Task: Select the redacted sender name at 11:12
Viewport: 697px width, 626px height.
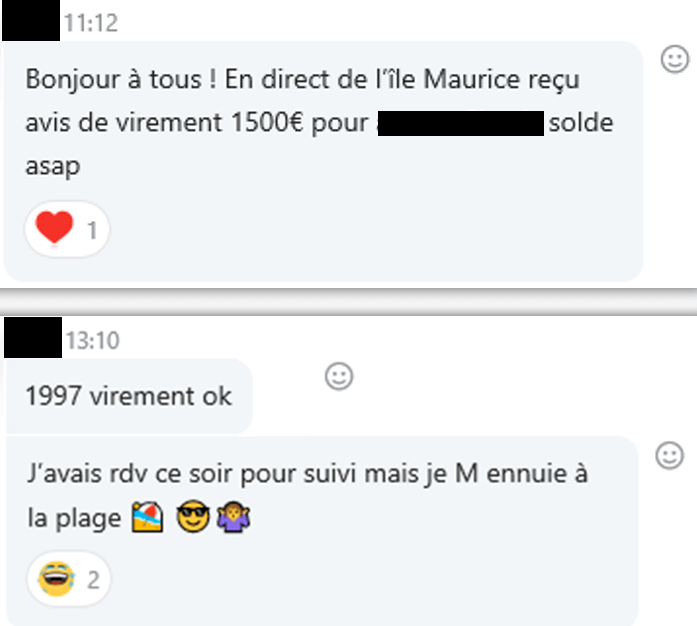Action: pyautogui.click(x=31, y=20)
